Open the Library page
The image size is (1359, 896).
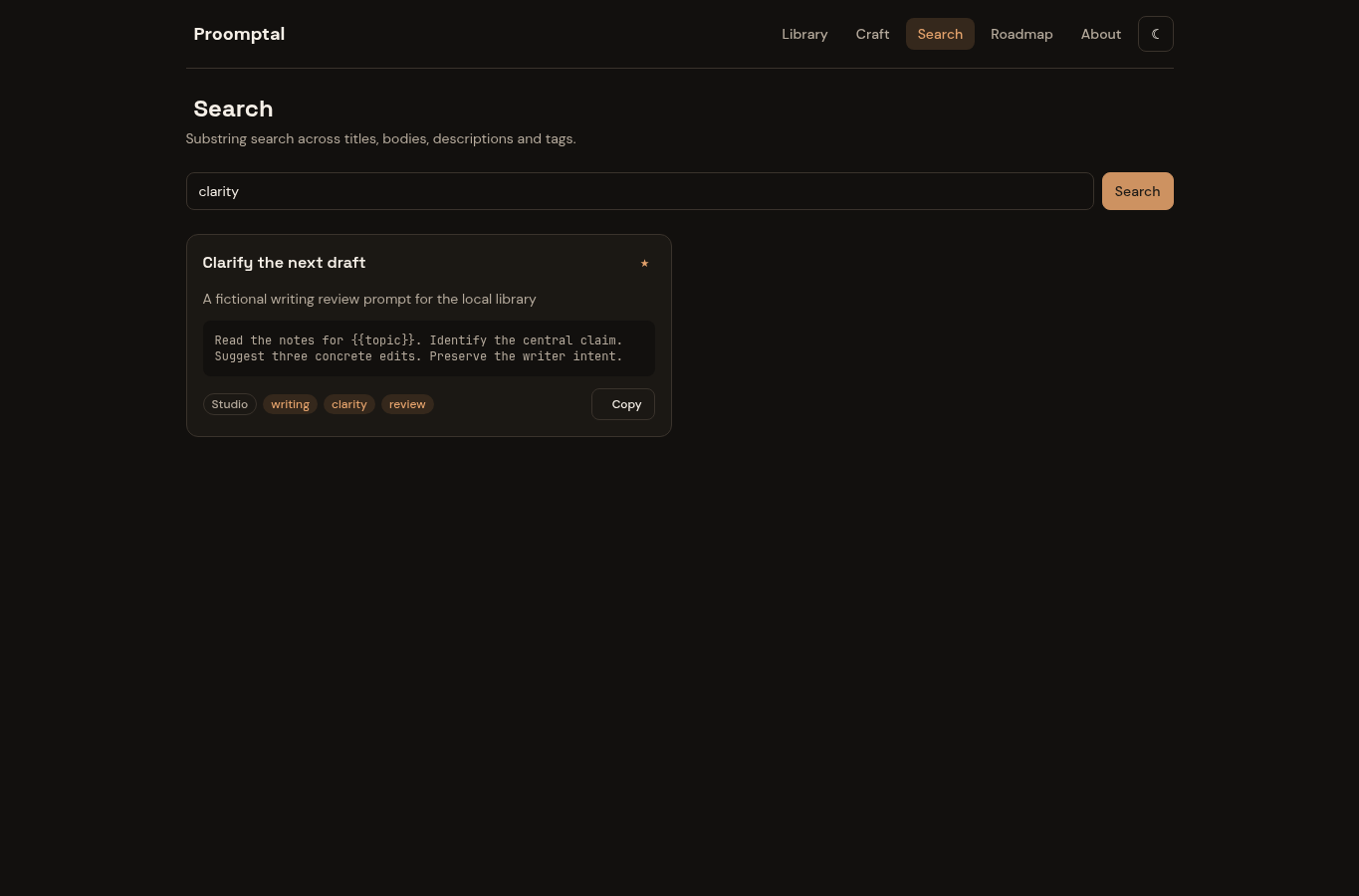click(x=804, y=34)
